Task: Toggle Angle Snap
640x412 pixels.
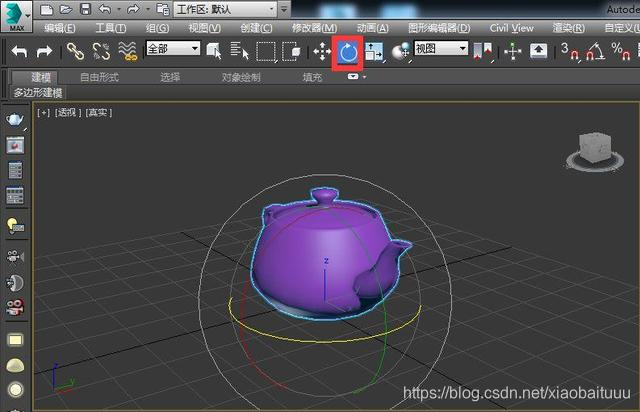Action: [595, 51]
